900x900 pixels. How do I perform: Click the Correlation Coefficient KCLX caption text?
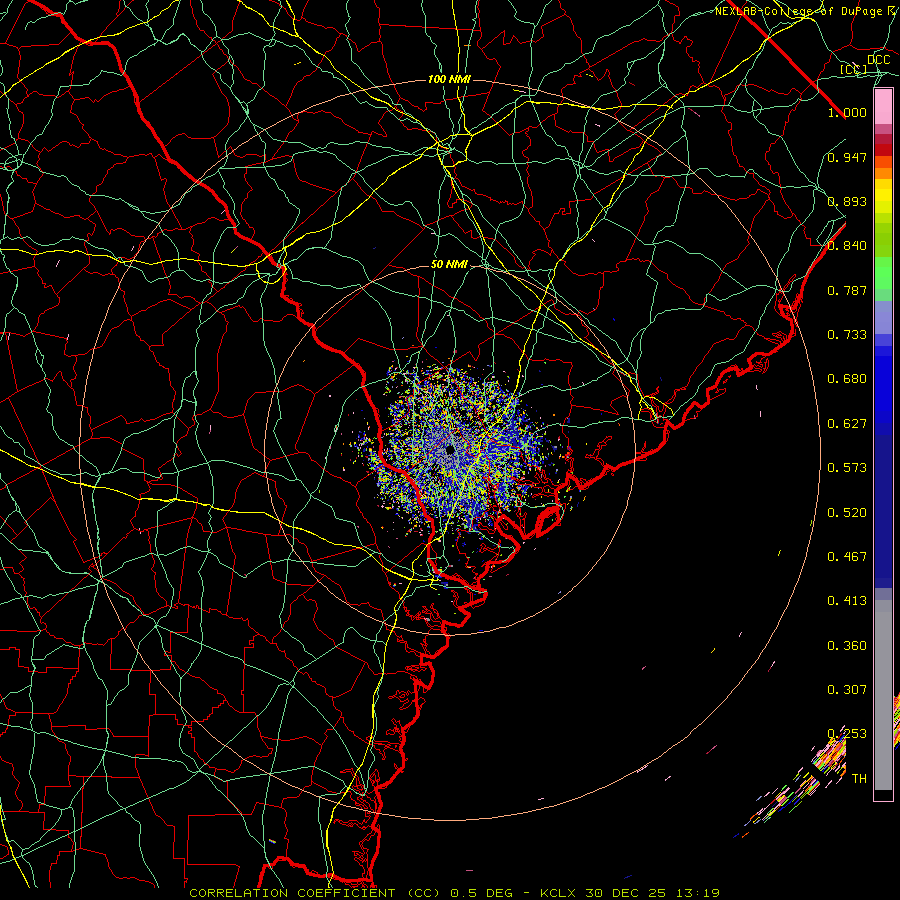pyautogui.click(x=455, y=893)
